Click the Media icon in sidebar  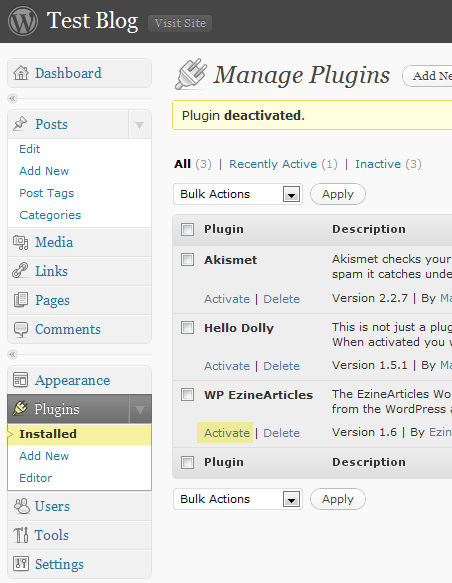point(20,242)
